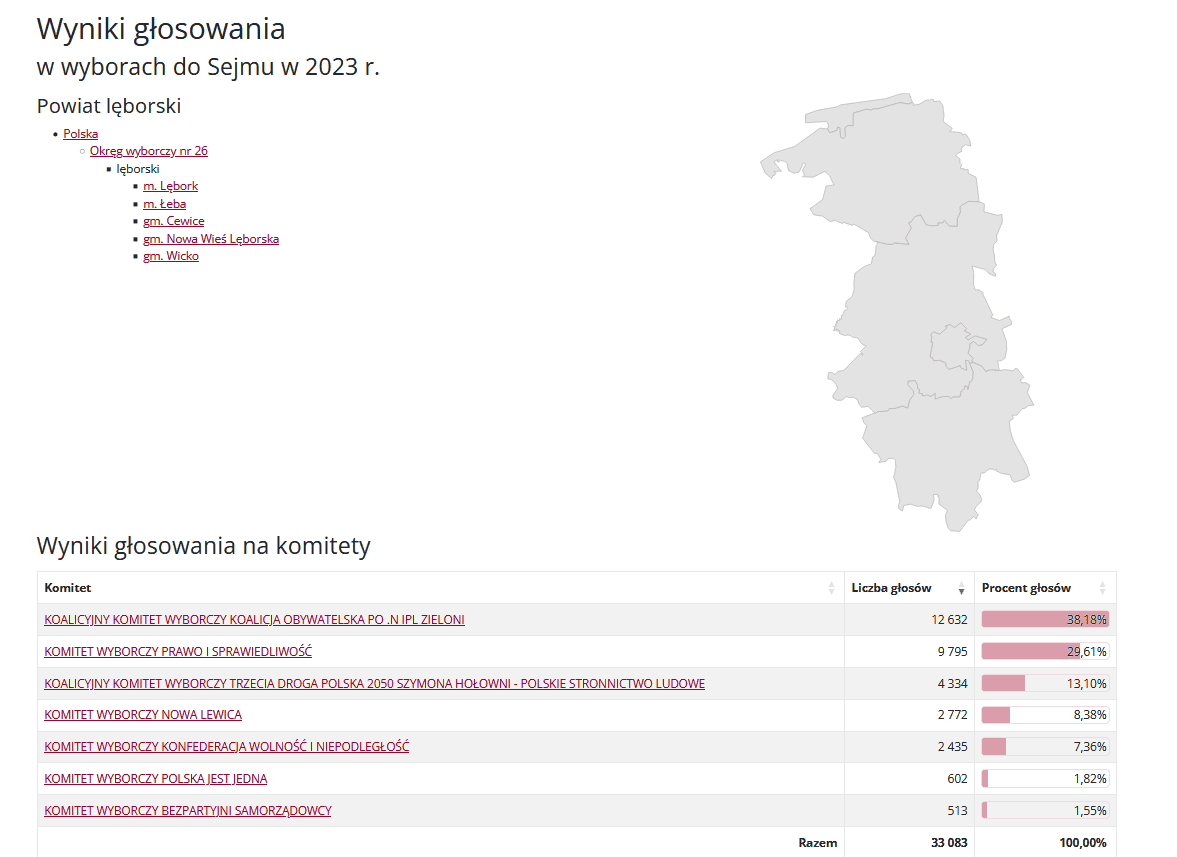Viewport: 1177px width, 857px height.
Task: View Konfederacja Wolność i Niepodległość details
Action: (x=226, y=747)
